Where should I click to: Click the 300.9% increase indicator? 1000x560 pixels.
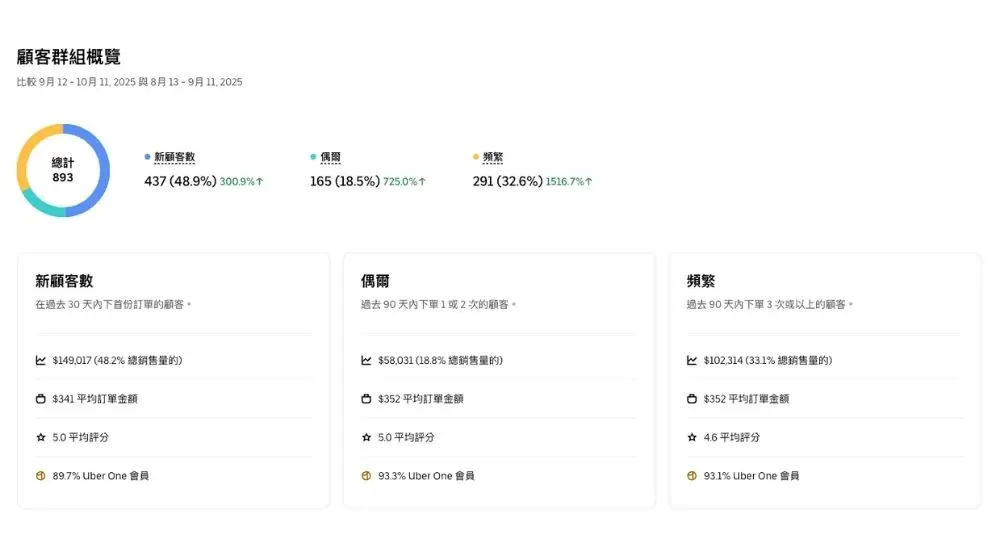(x=241, y=182)
